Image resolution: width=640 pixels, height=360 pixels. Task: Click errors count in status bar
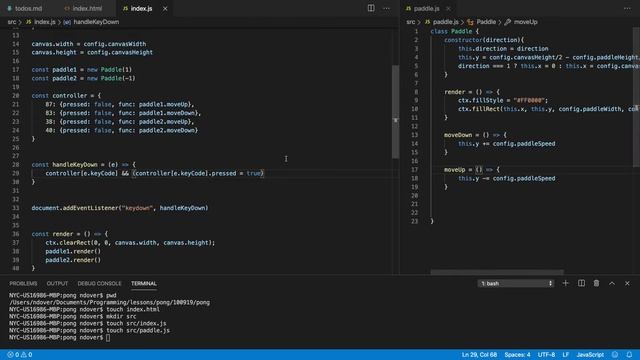[13, 355]
